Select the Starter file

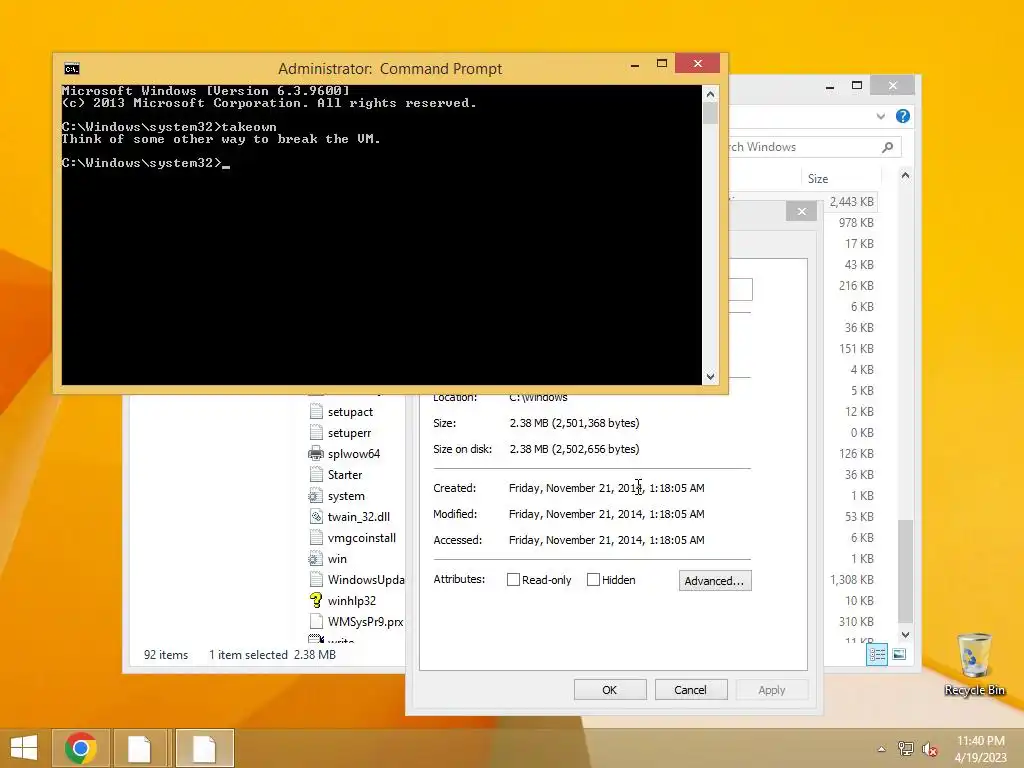345,475
